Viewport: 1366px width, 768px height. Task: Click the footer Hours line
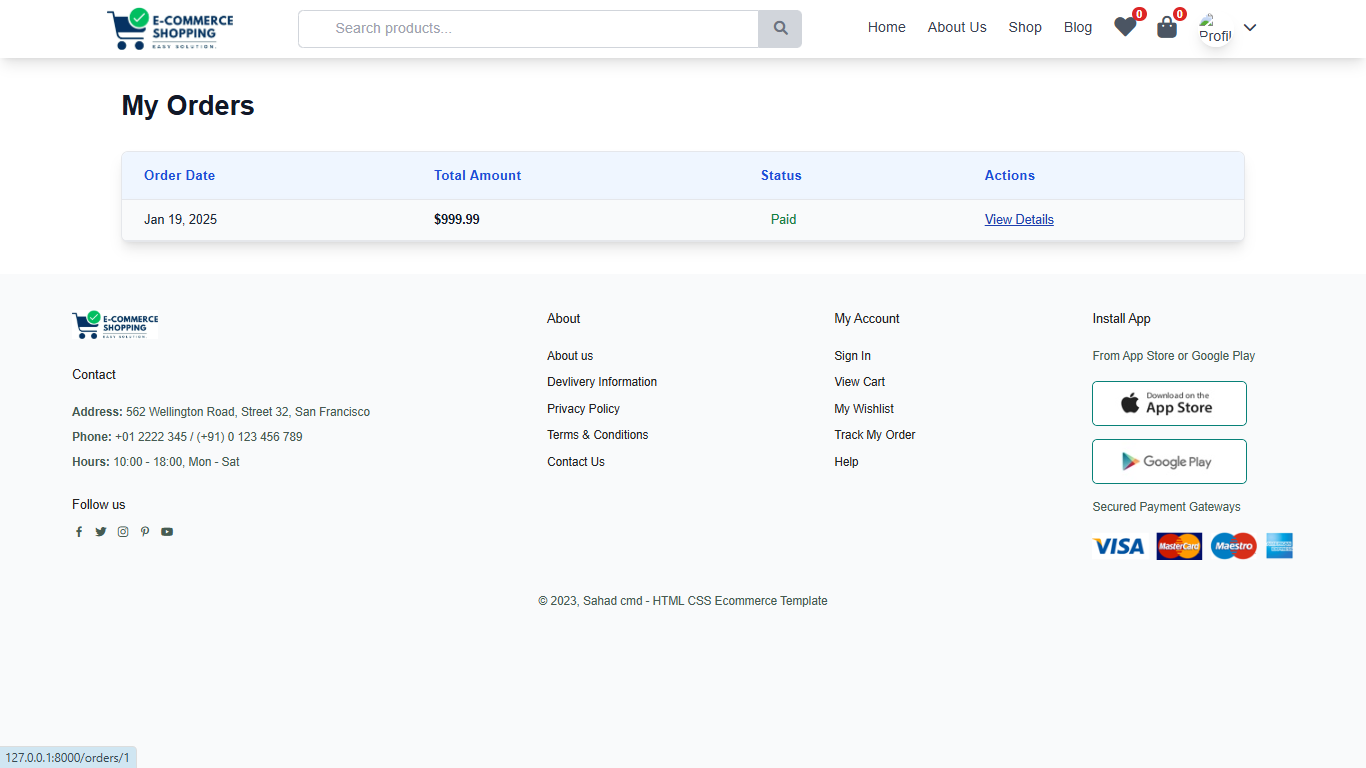(x=156, y=462)
